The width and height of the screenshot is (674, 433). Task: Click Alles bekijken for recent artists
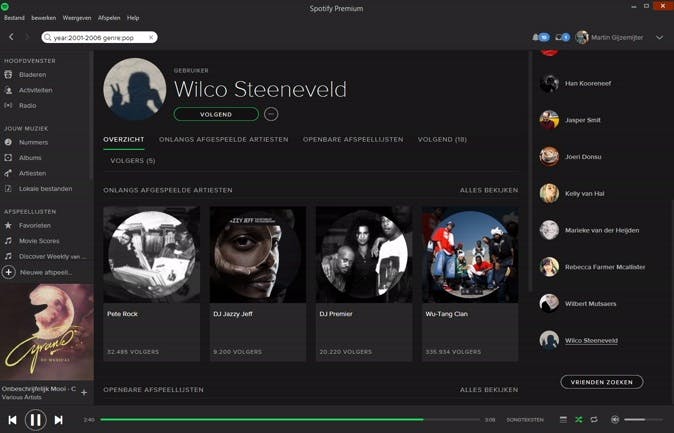[x=489, y=190]
